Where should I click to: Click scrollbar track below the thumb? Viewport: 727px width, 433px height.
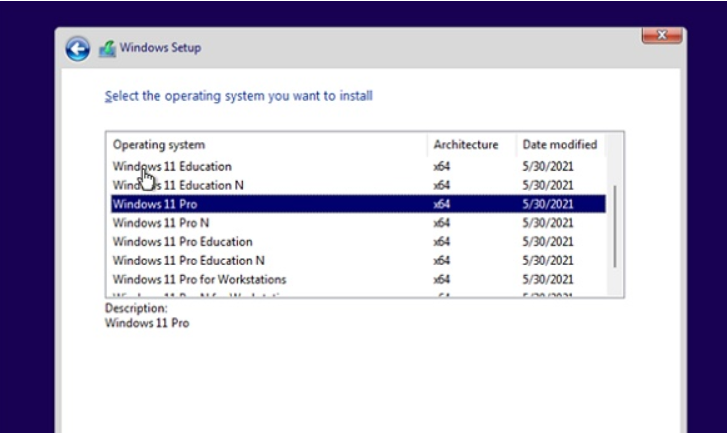point(615,282)
